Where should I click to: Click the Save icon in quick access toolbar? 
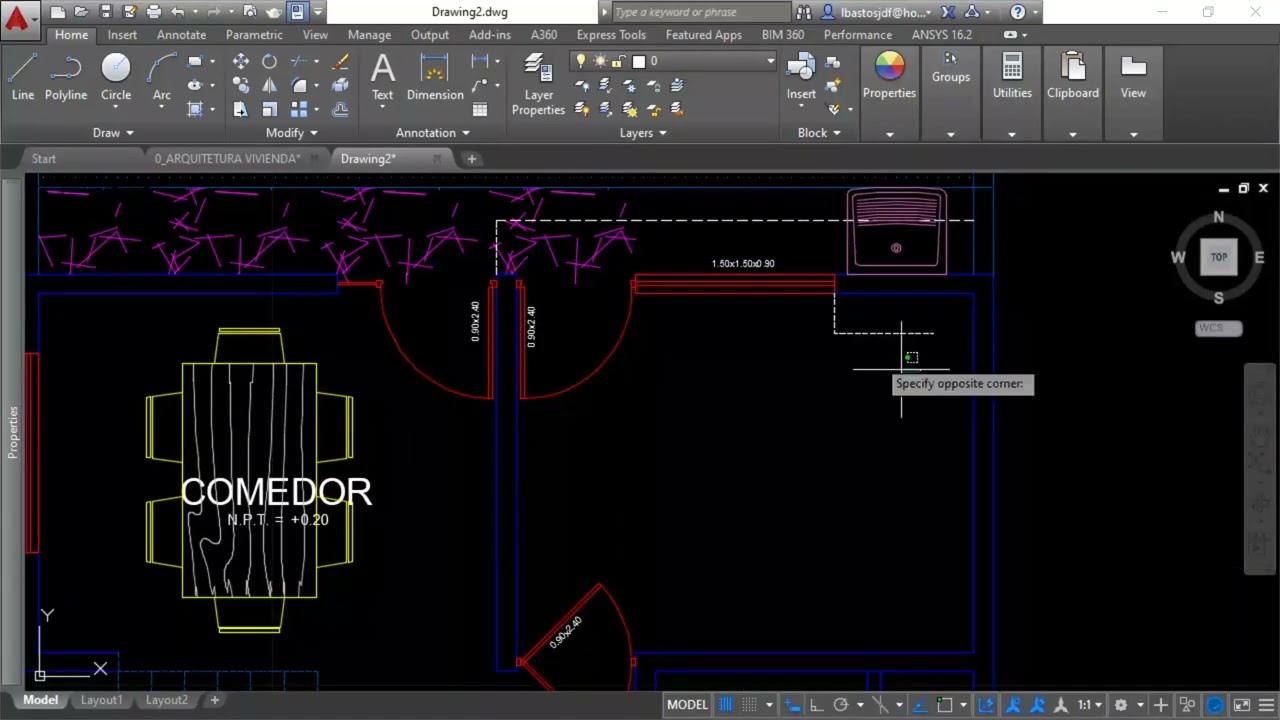click(106, 12)
